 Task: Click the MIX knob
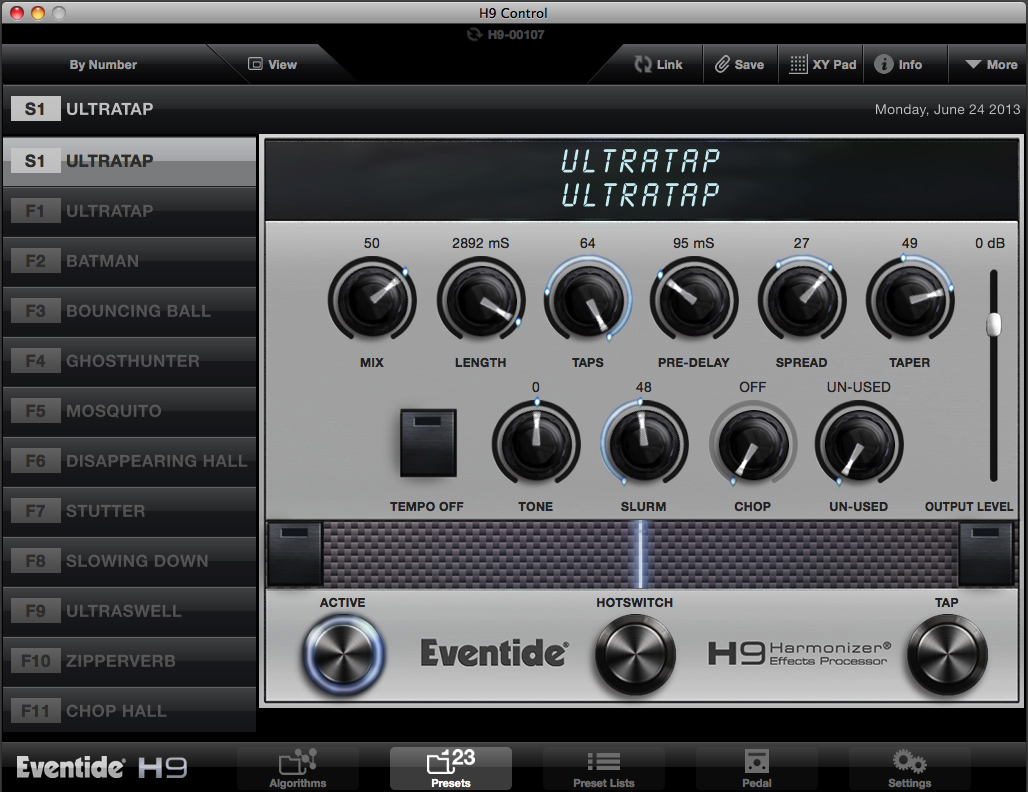372,300
